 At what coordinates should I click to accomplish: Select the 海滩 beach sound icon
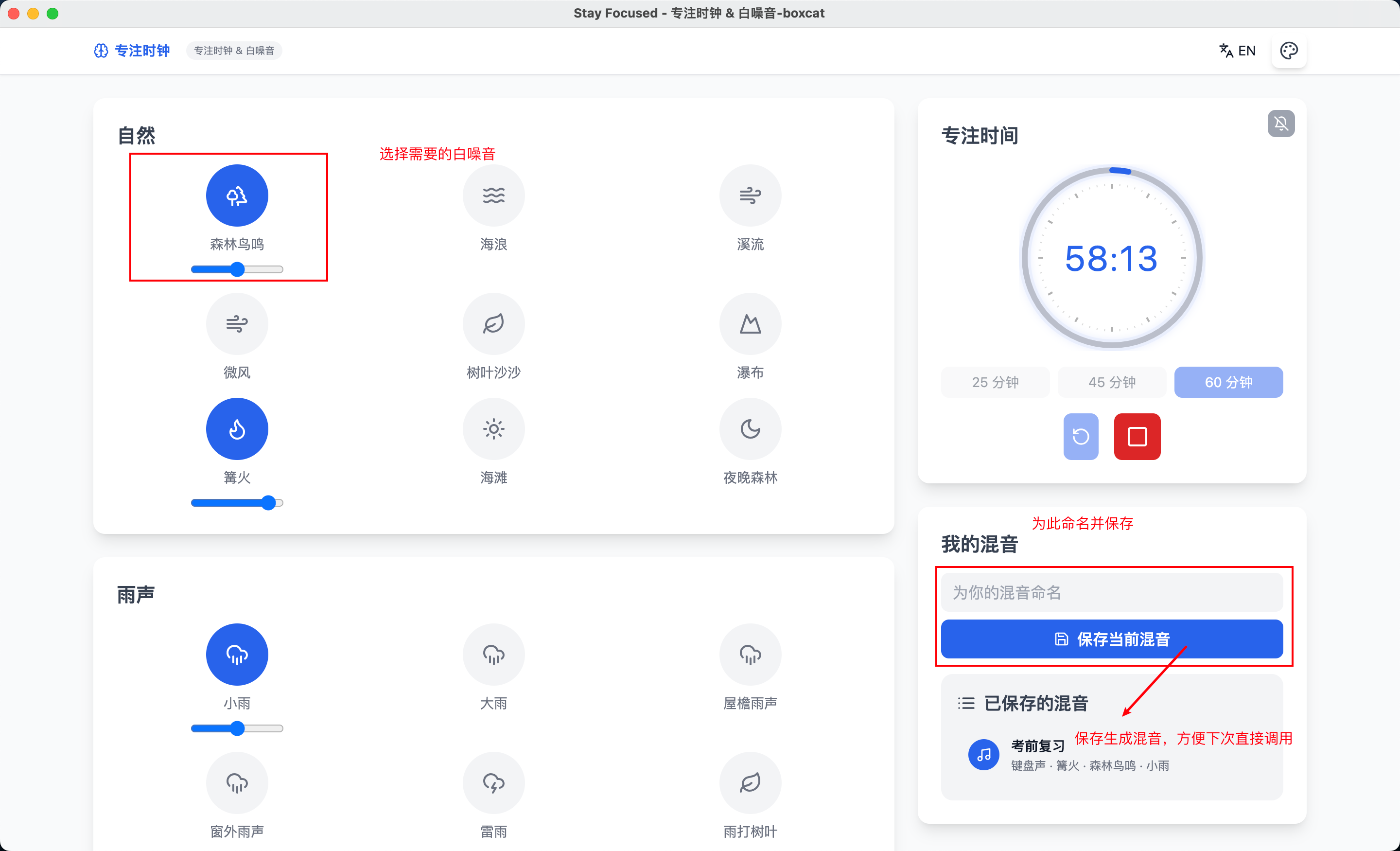(494, 429)
